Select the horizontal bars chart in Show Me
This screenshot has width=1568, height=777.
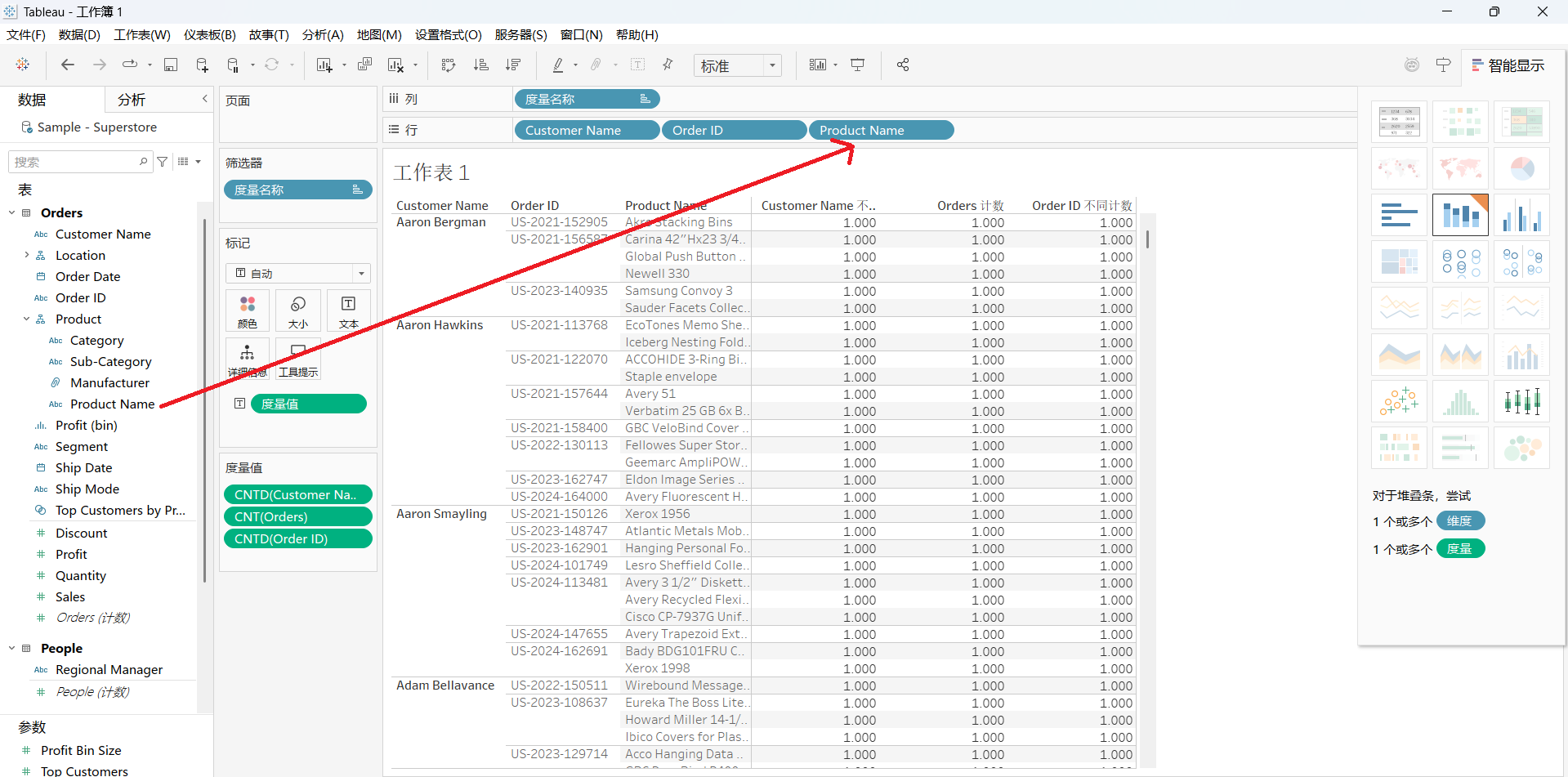pyautogui.click(x=1399, y=216)
